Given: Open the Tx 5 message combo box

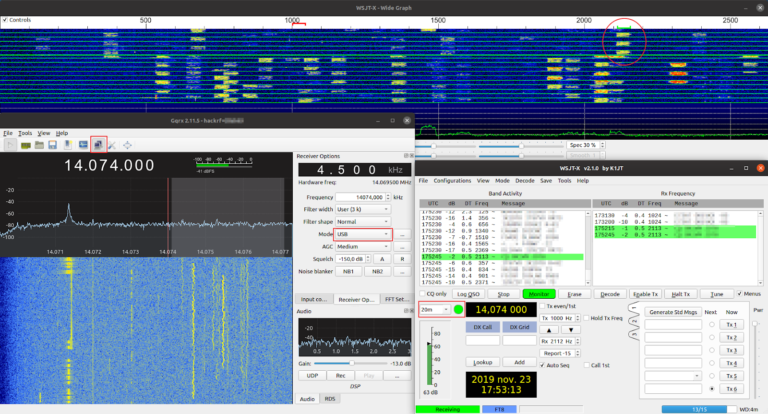Looking at the screenshot, I should pyautogui.click(x=672, y=376).
